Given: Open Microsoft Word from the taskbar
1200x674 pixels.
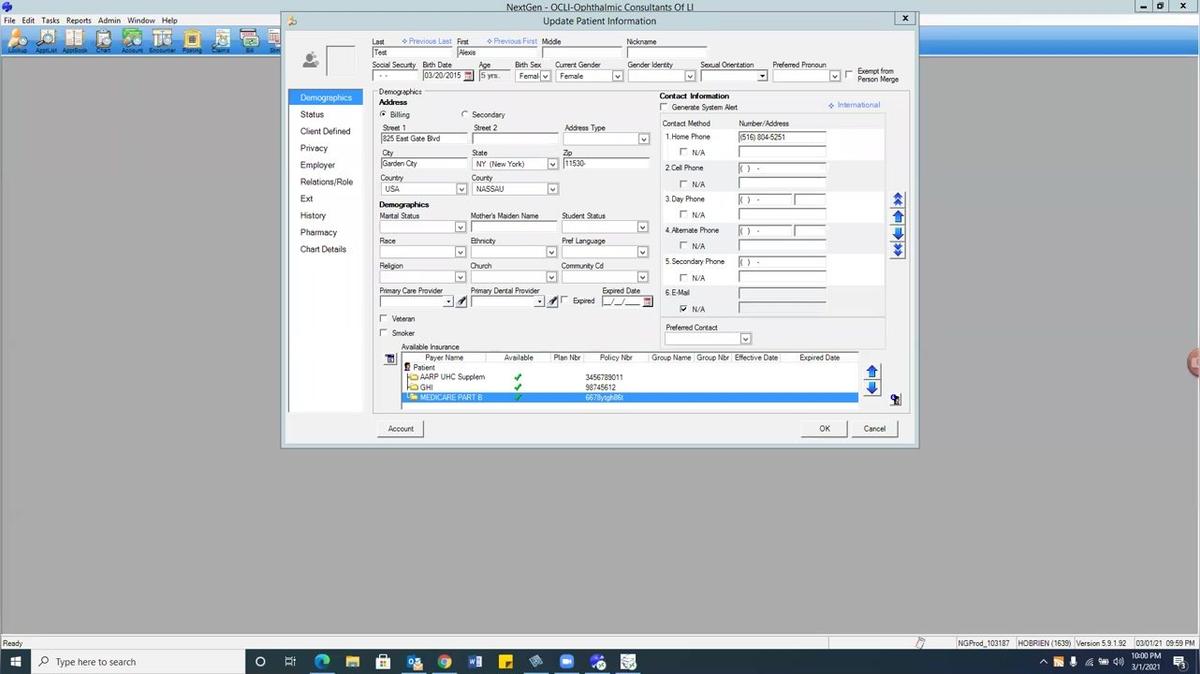Looking at the screenshot, I should point(475,662).
